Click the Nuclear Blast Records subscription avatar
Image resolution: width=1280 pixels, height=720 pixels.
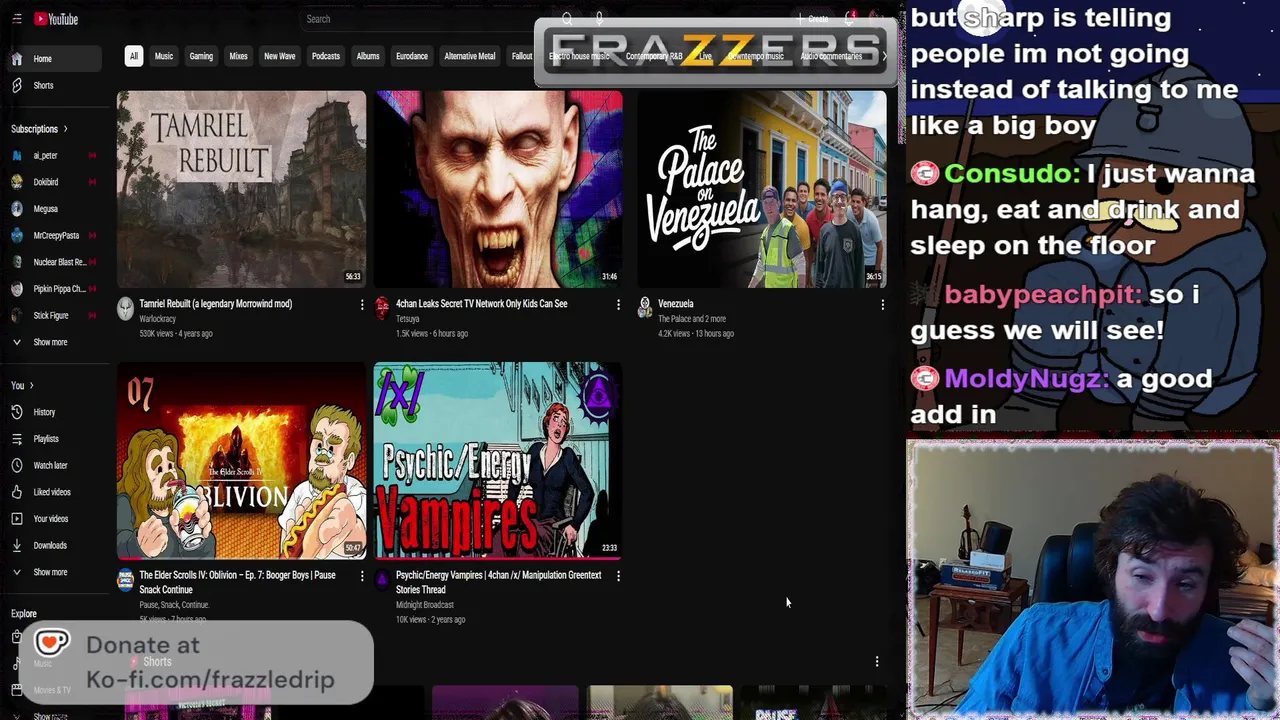click(17, 262)
